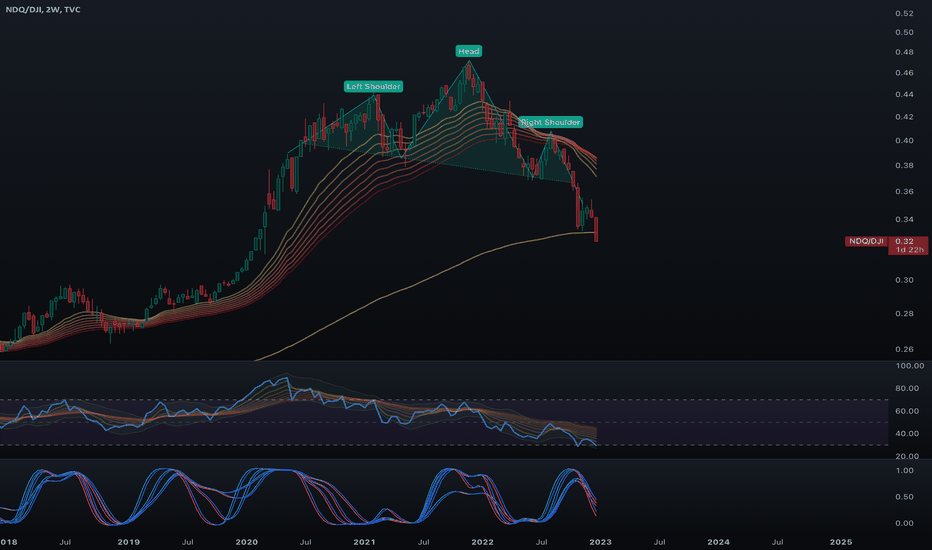Click the 2021 time axis label

pos(364,542)
